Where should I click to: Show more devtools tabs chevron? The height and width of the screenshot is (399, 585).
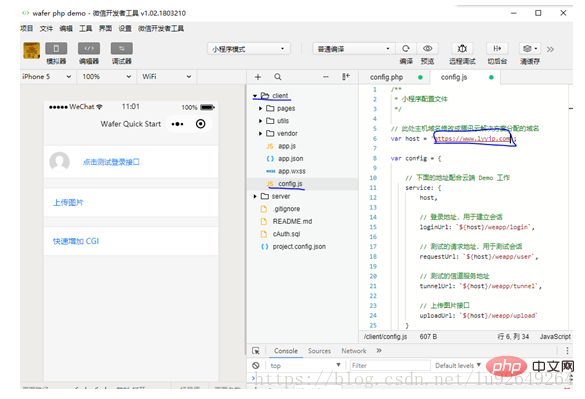click(379, 351)
